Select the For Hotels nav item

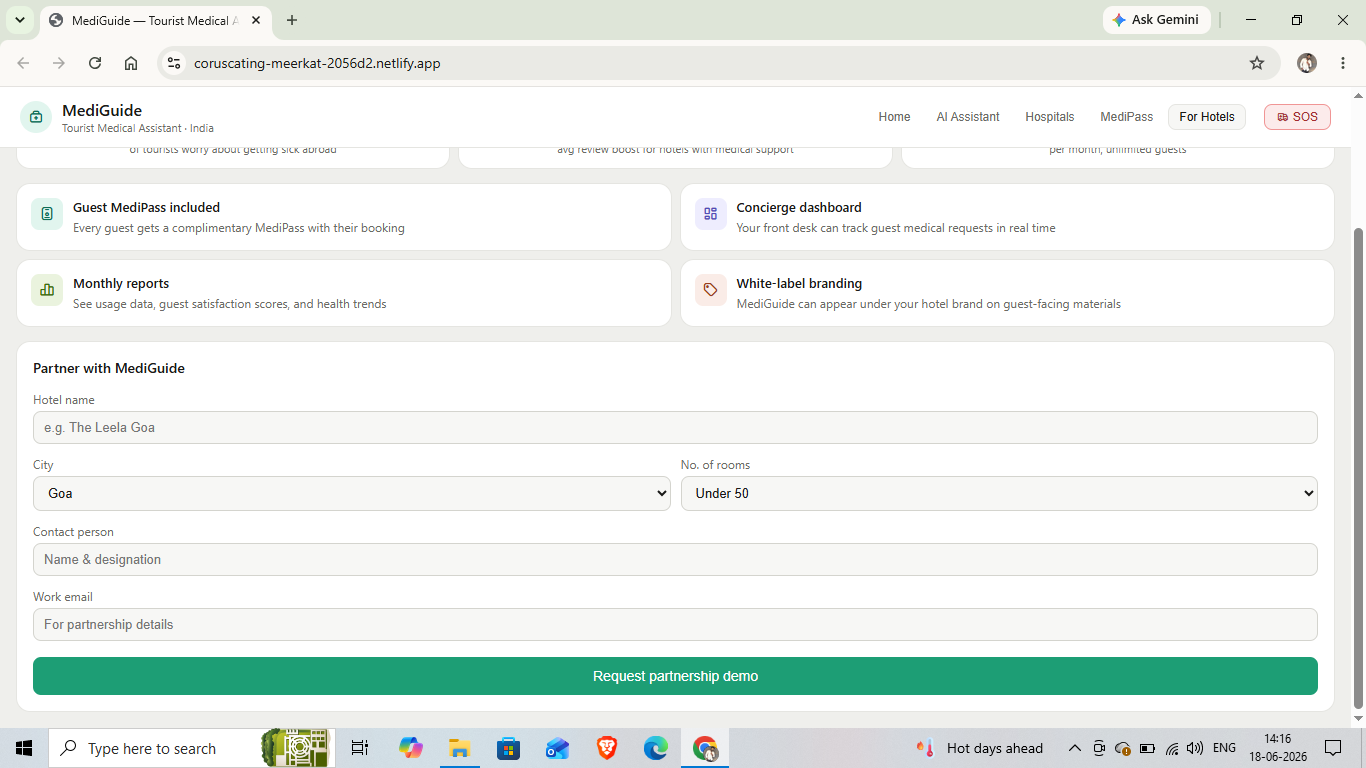tap(1207, 117)
